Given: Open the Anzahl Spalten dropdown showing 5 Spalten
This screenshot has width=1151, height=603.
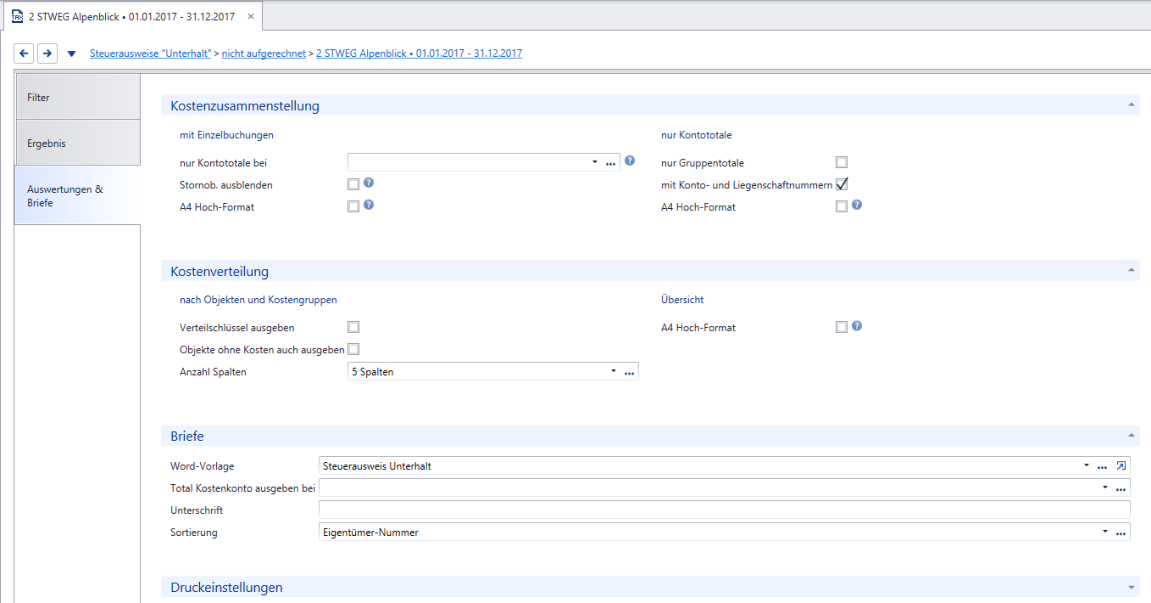Looking at the screenshot, I should [613, 372].
